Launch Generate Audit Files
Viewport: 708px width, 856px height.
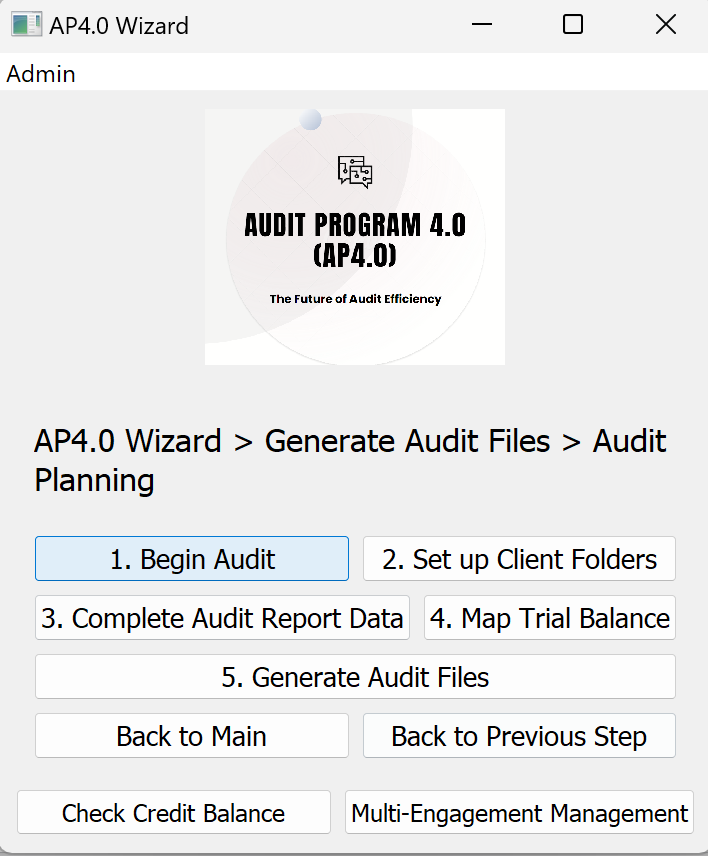coord(355,677)
